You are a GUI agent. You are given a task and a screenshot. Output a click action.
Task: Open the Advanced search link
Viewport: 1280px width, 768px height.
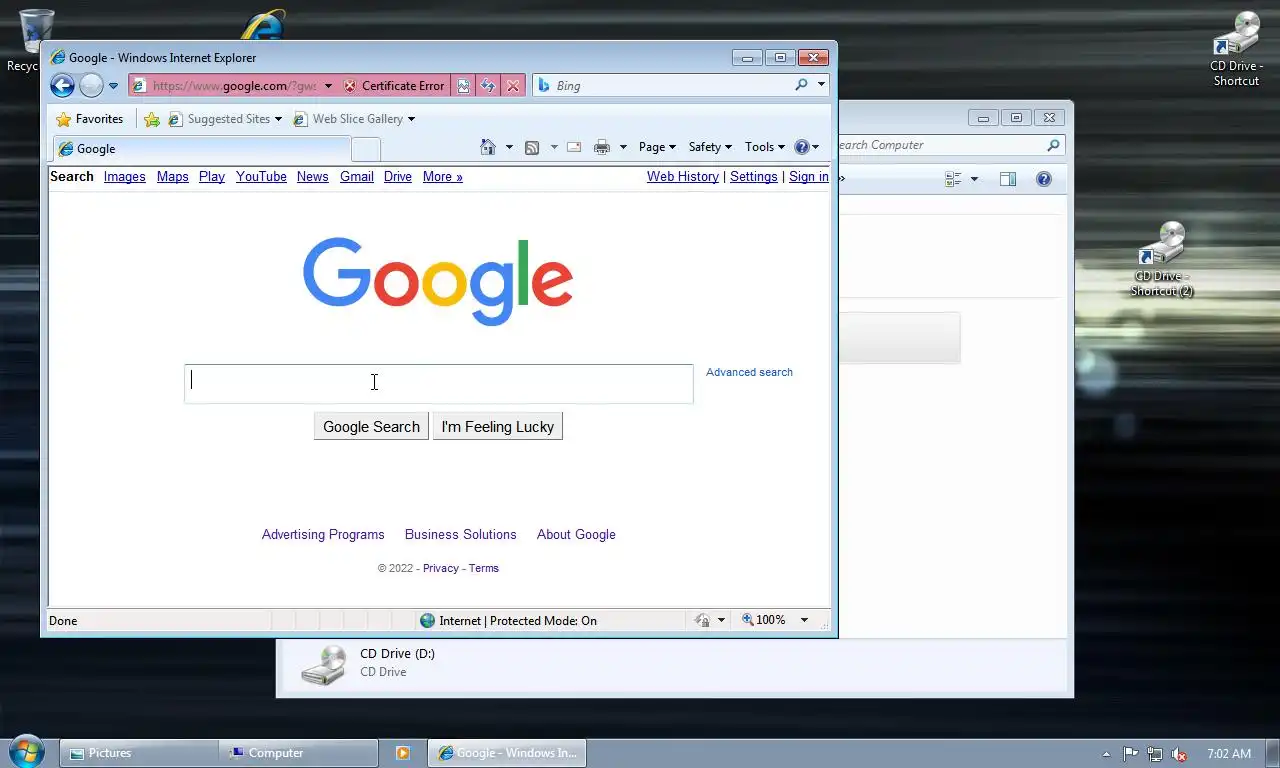749,372
